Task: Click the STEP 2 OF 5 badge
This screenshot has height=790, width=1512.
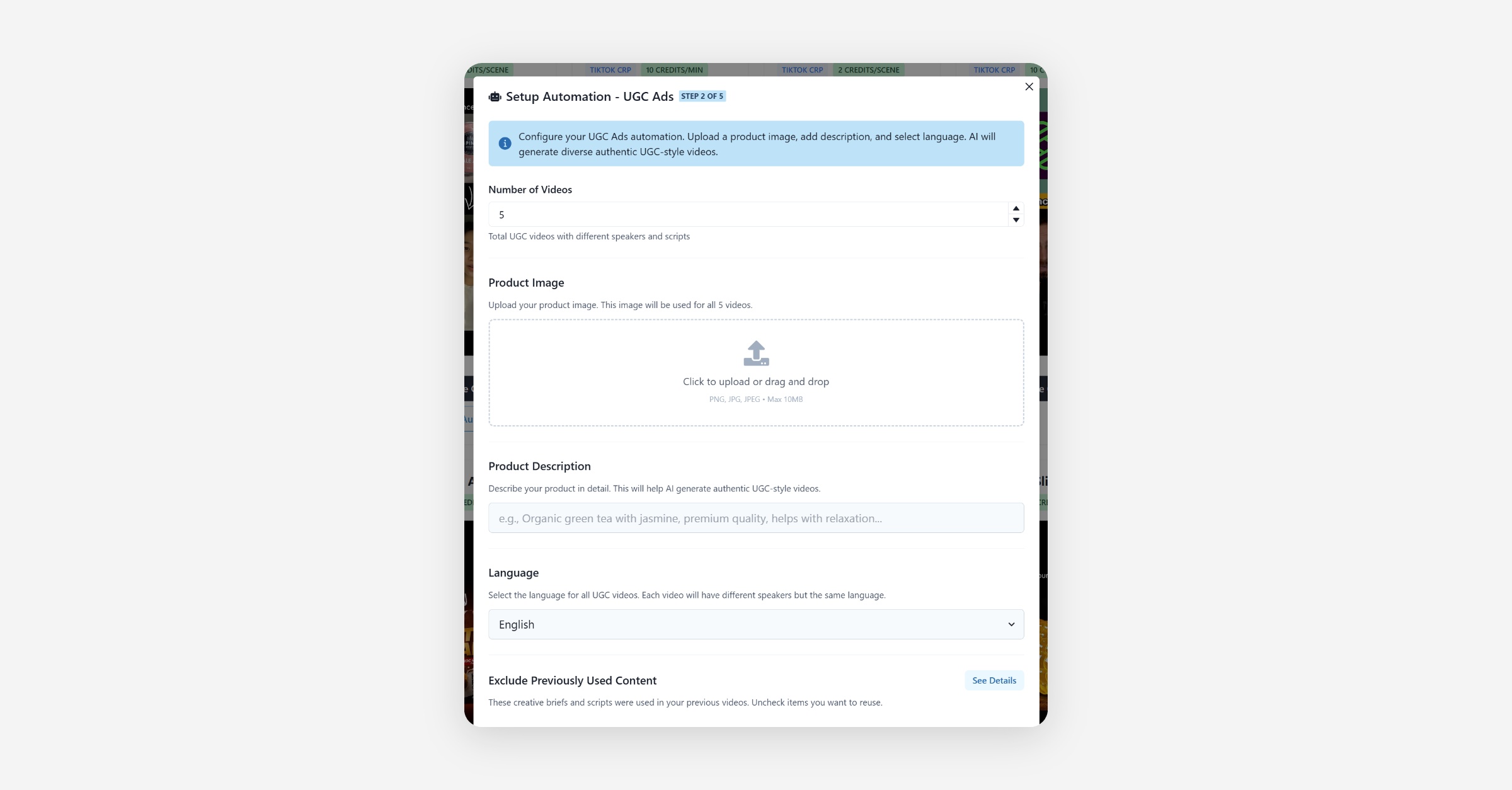Action: tap(702, 96)
